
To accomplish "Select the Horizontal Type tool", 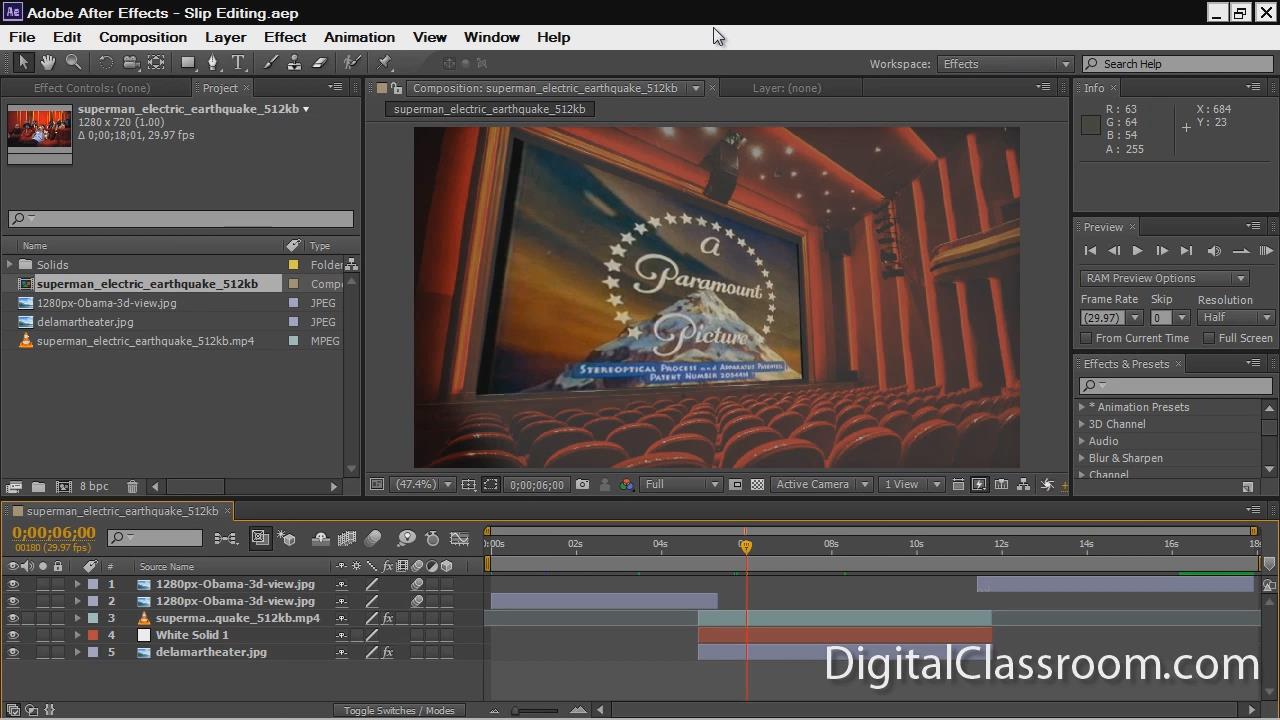I will [238, 62].
